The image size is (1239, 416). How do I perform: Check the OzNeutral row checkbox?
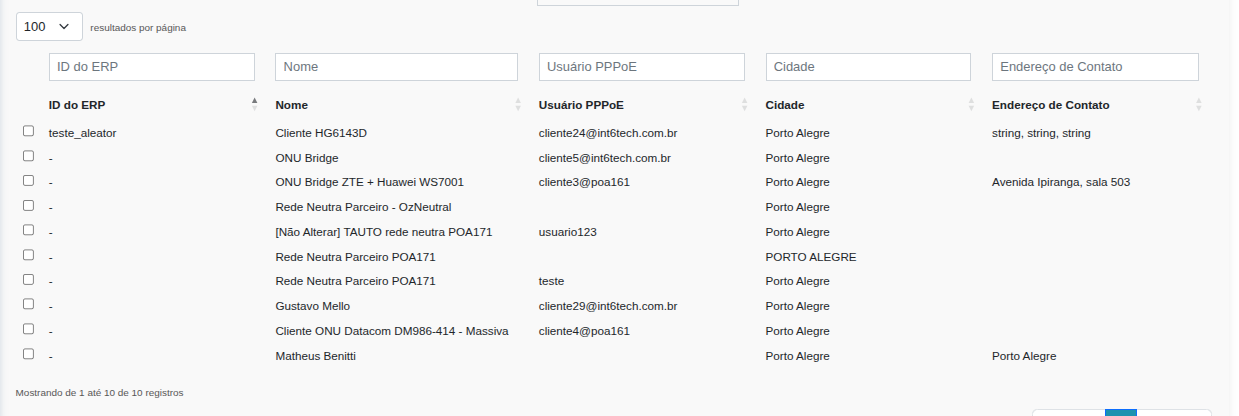tap(29, 205)
